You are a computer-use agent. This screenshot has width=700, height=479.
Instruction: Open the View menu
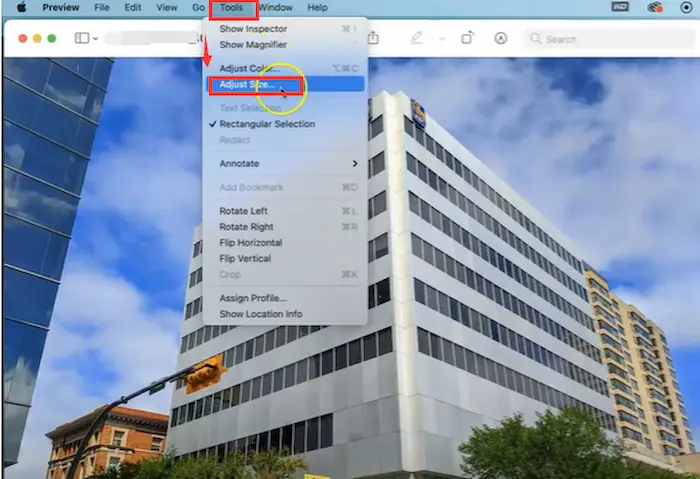click(167, 8)
